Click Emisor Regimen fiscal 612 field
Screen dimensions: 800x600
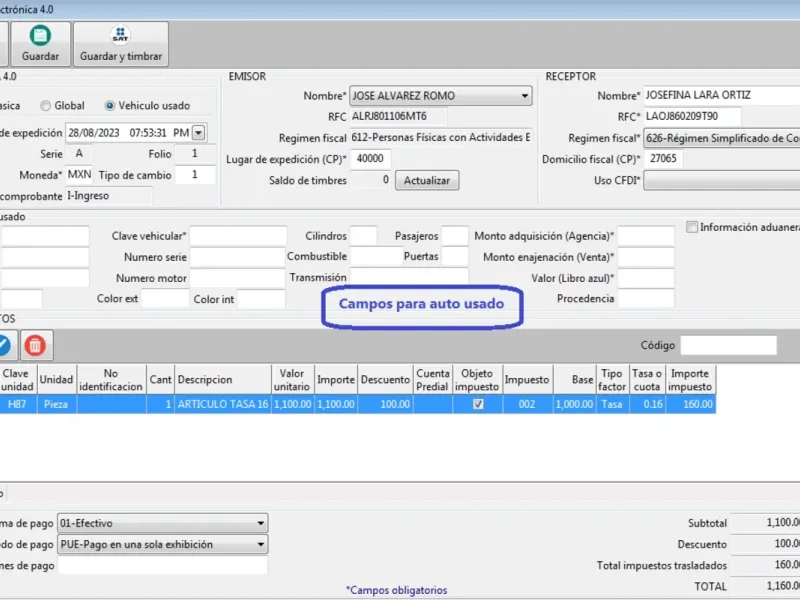point(441,138)
